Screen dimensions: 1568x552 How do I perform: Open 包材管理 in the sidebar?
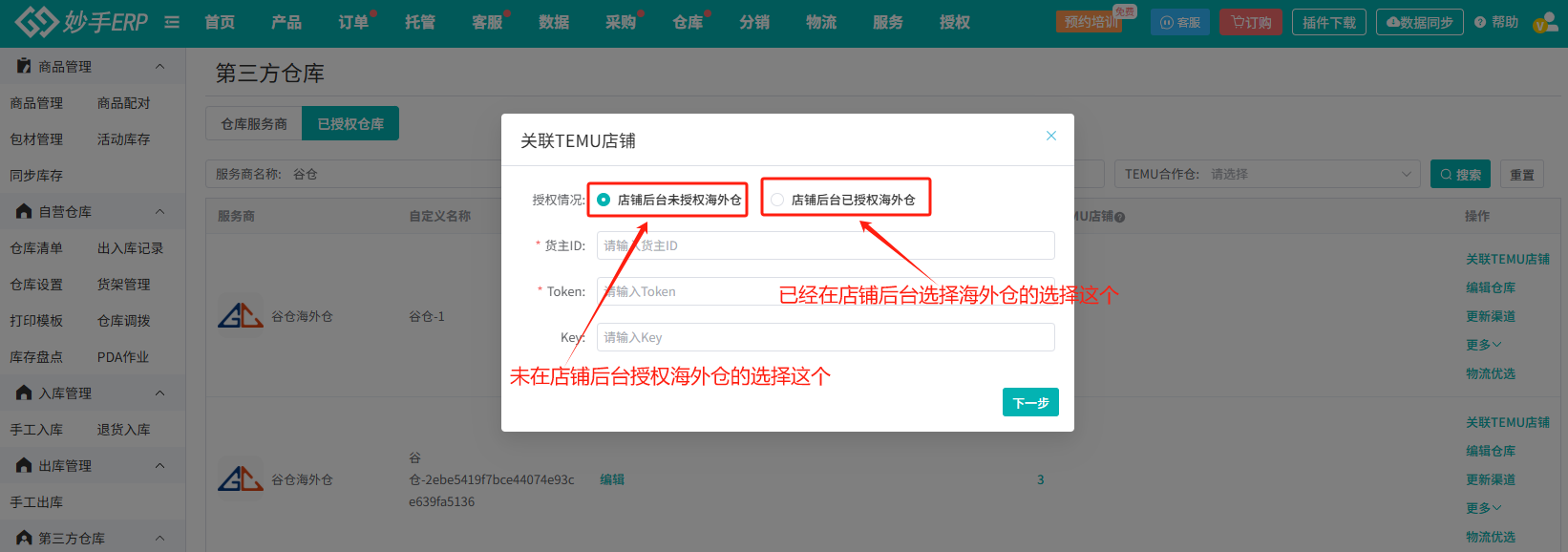[x=36, y=138]
